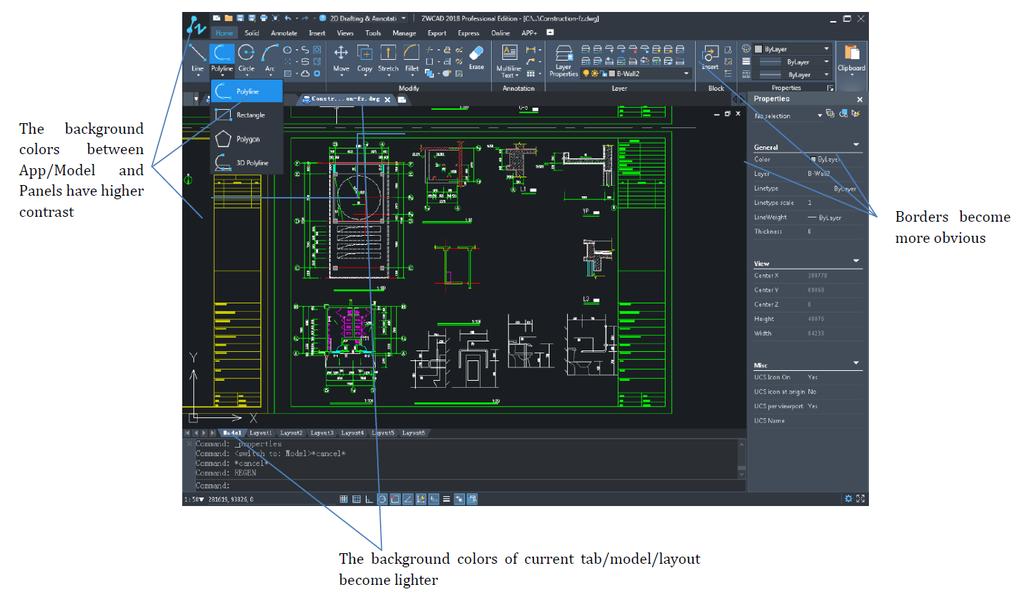Click the Print icon in quick access toolbar

point(264,18)
